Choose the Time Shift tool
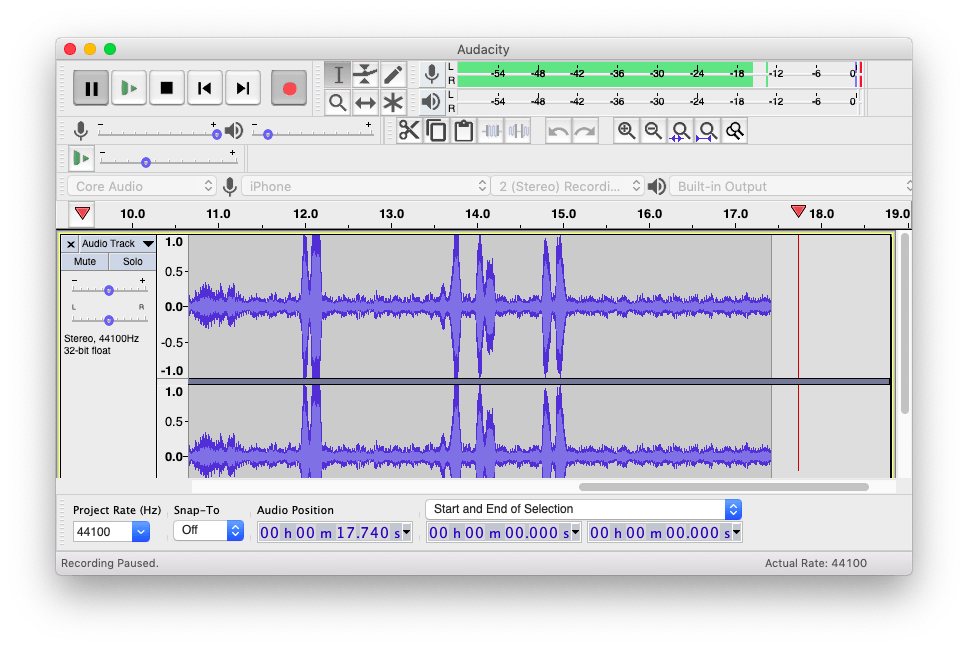The width and height of the screenshot is (968, 649). coord(365,102)
